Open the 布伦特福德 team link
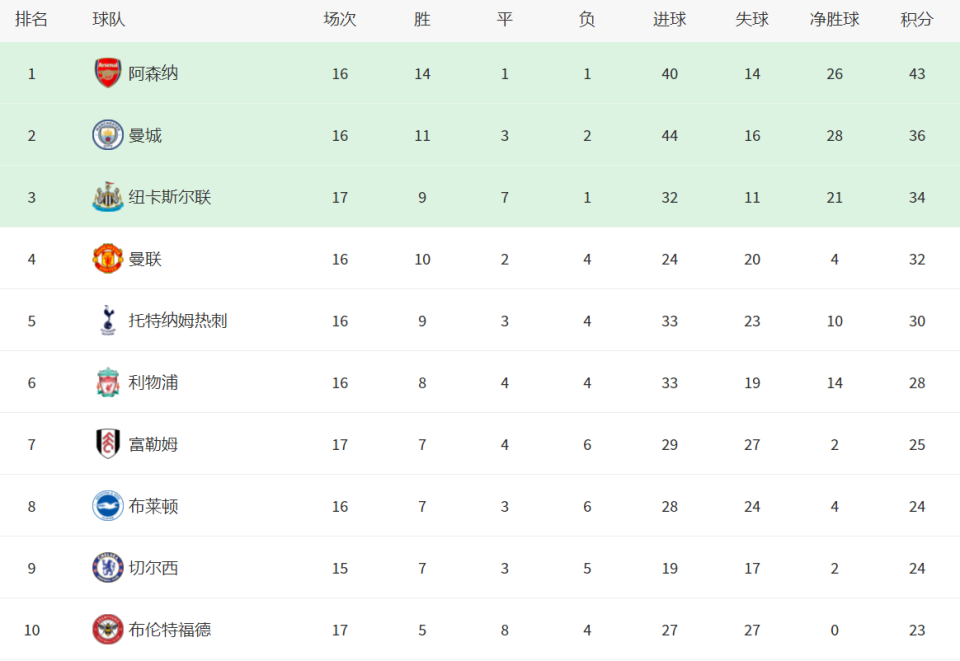This screenshot has width=960, height=661. pyautogui.click(x=170, y=630)
